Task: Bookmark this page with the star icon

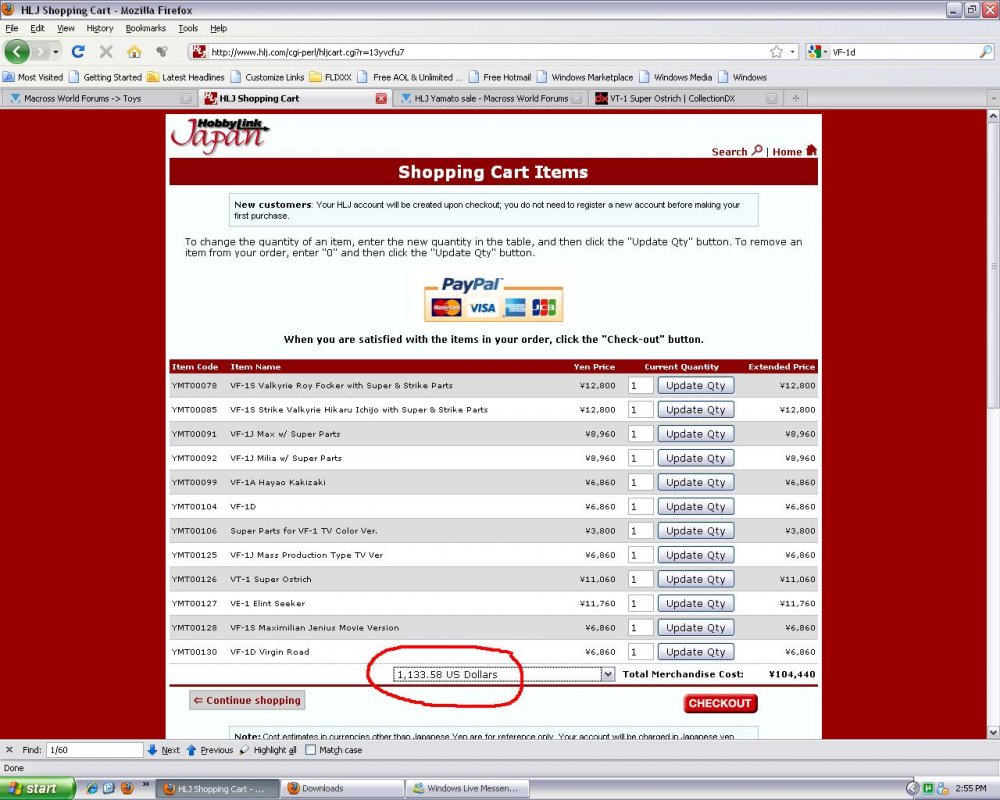Action: tap(776, 52)
